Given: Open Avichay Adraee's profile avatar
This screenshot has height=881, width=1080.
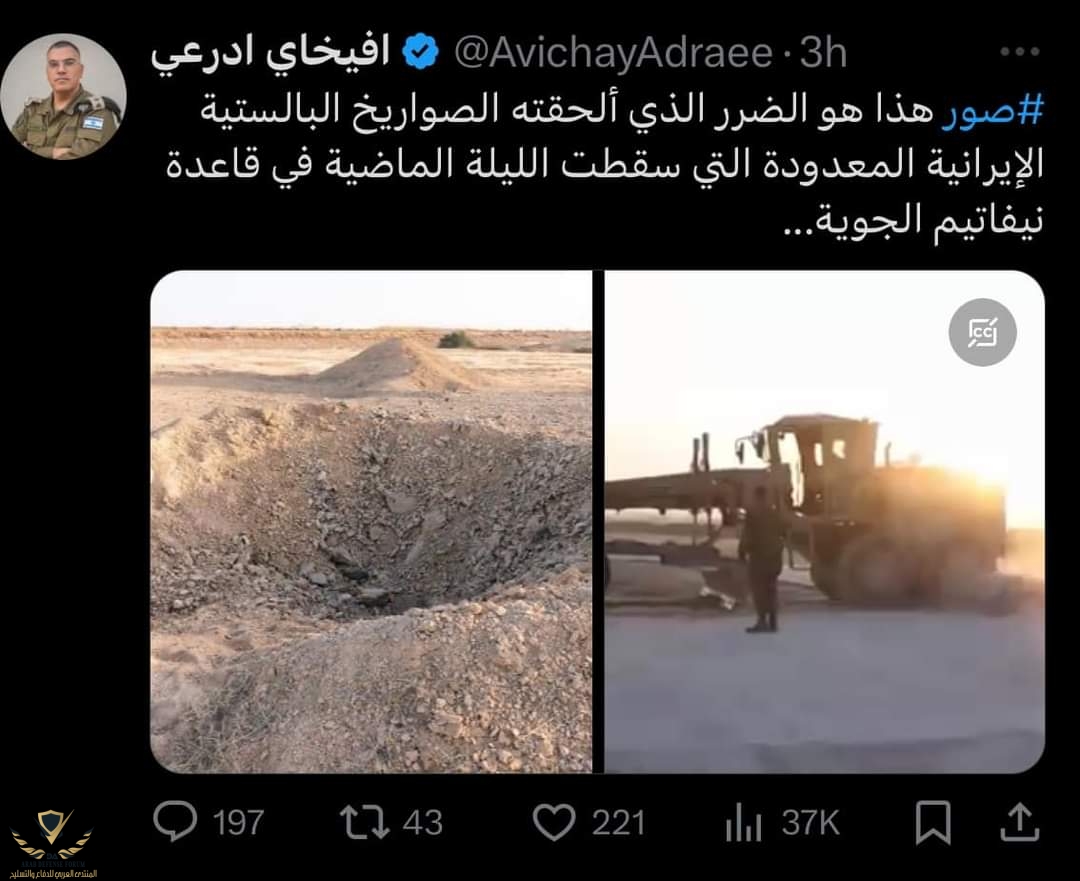Looking at the screenshot, I should (63, 96).
